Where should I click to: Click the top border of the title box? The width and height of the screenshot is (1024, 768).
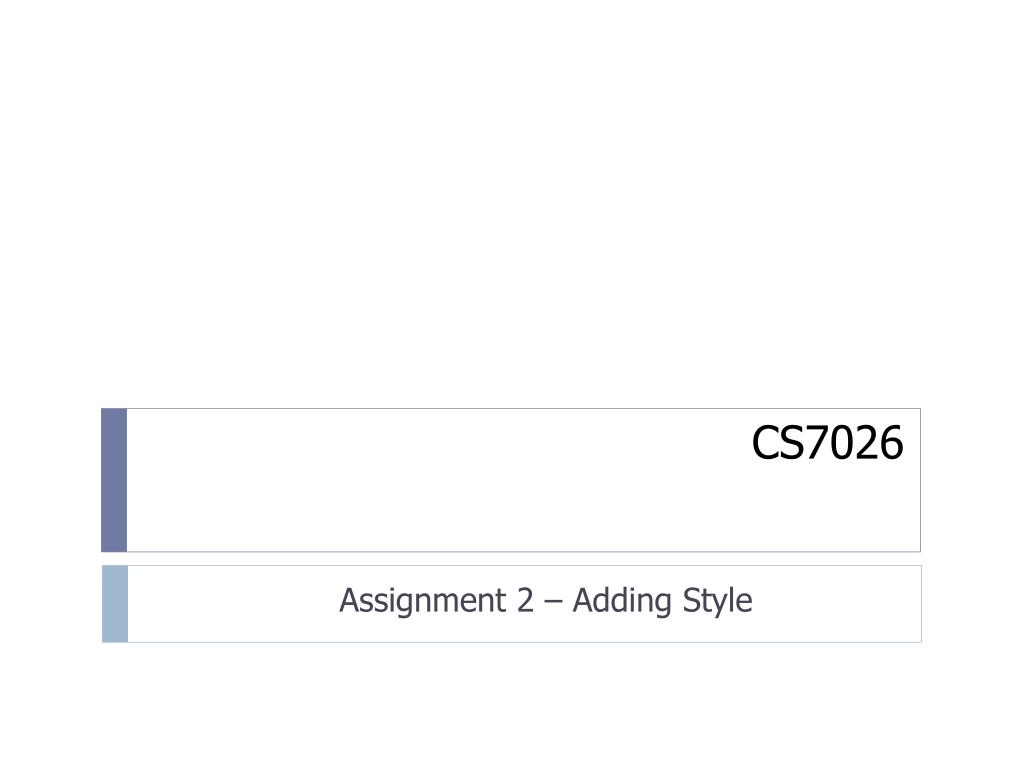(x=512, y=408)
